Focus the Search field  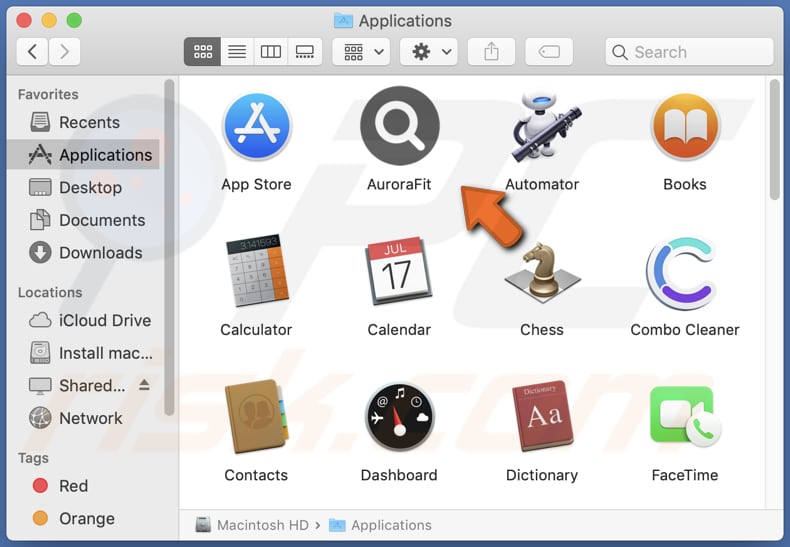[x=689, y=51]
